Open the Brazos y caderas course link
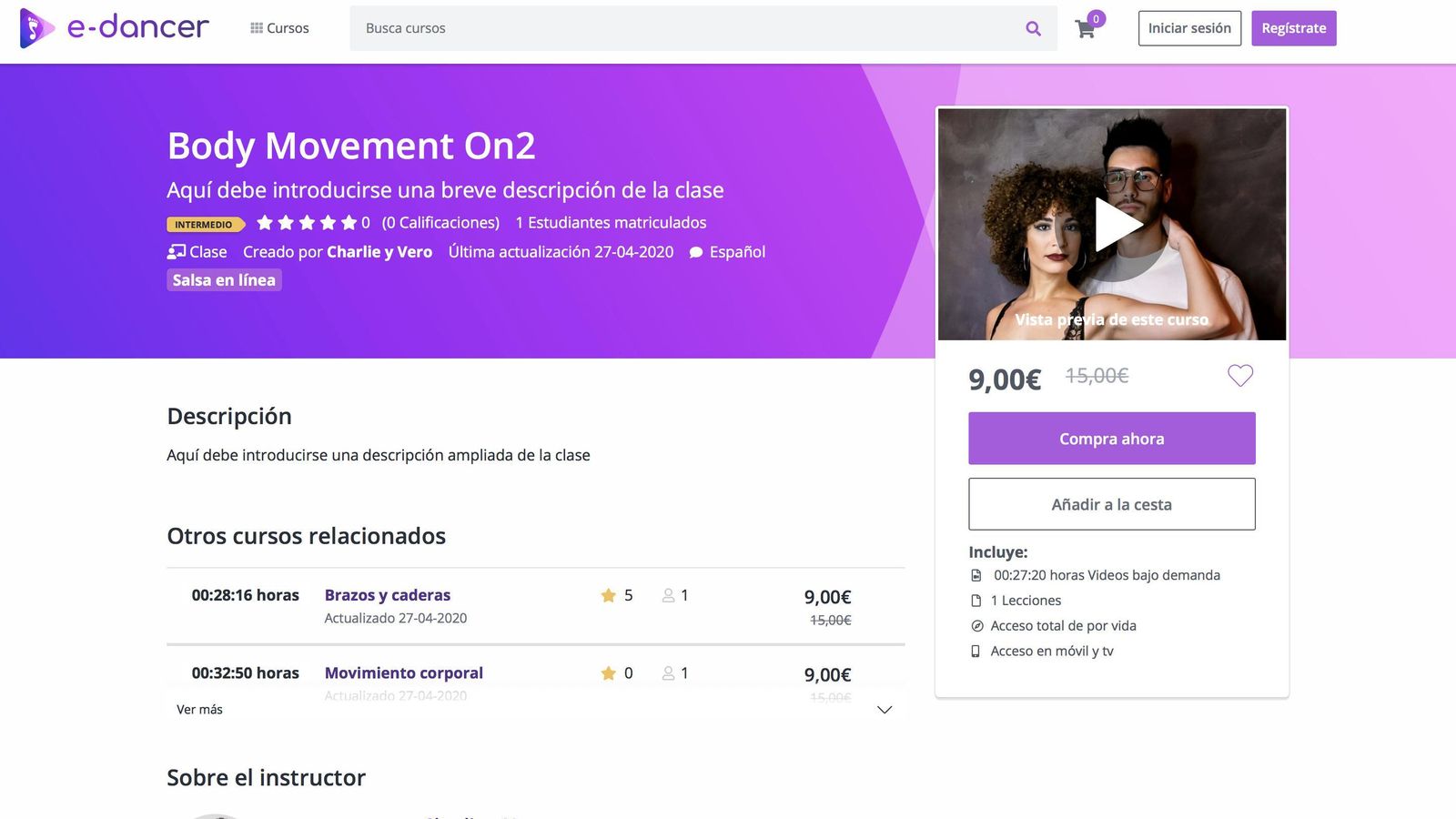The image size is (1456, 819). coord(388,595)
